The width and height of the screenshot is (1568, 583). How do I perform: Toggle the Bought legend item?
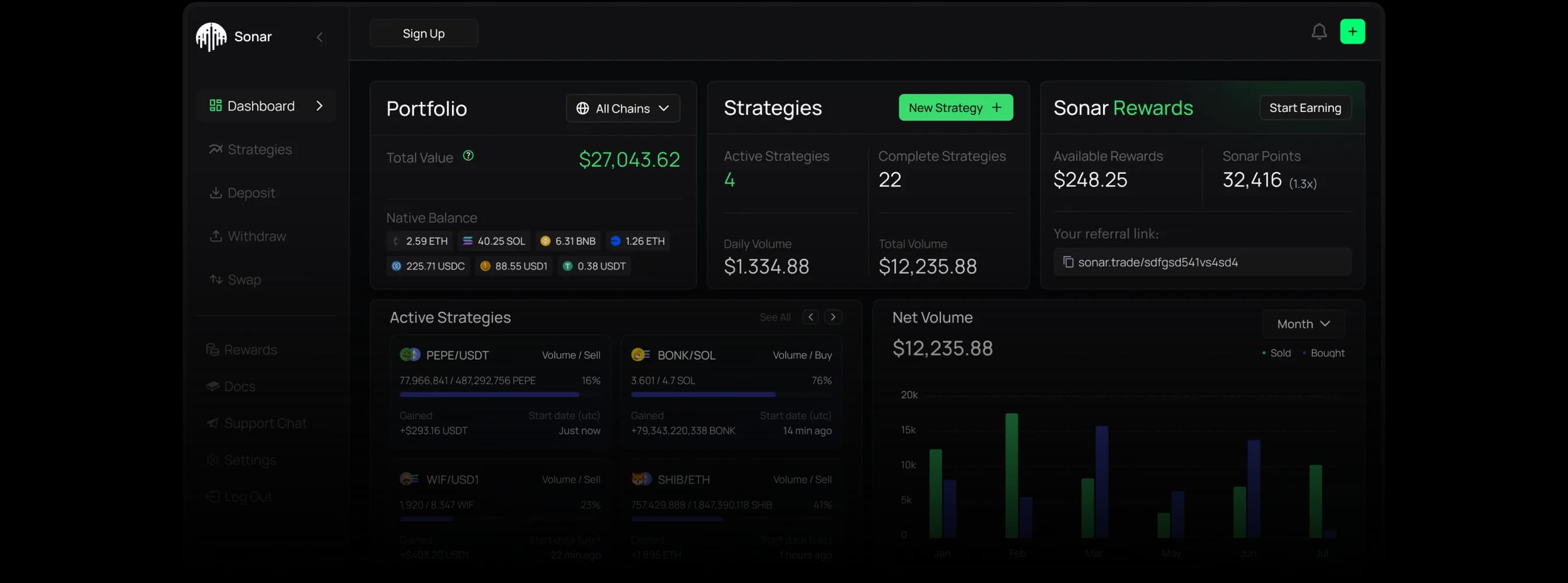[1324, 353]
